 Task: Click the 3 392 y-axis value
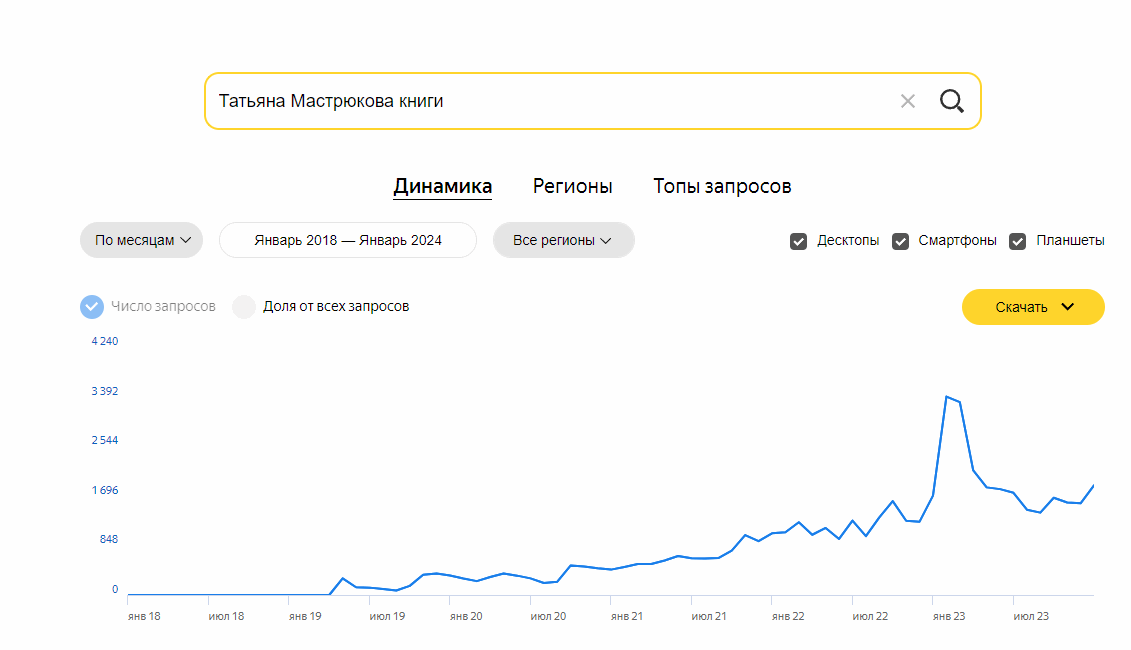click(x=105, y=391)
